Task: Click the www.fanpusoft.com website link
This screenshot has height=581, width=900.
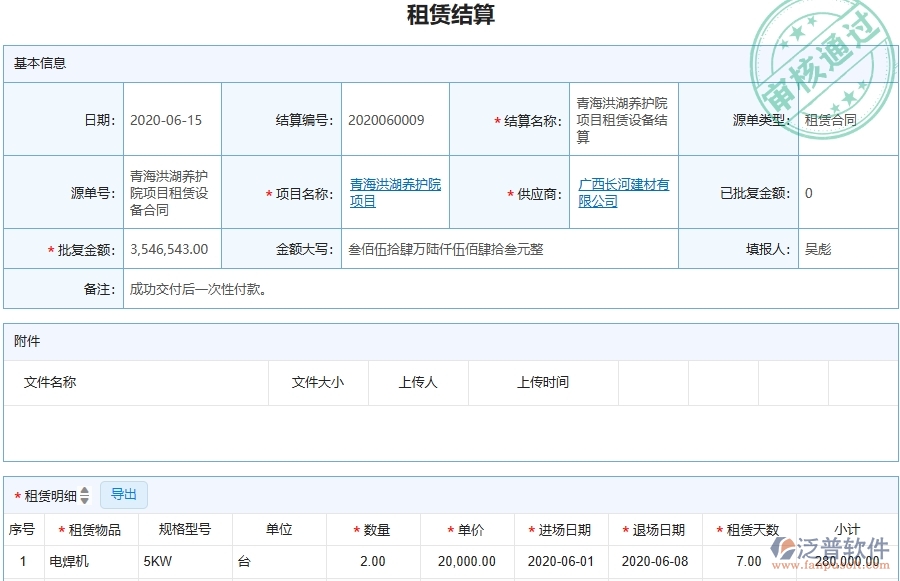Action: pos(831,566)
